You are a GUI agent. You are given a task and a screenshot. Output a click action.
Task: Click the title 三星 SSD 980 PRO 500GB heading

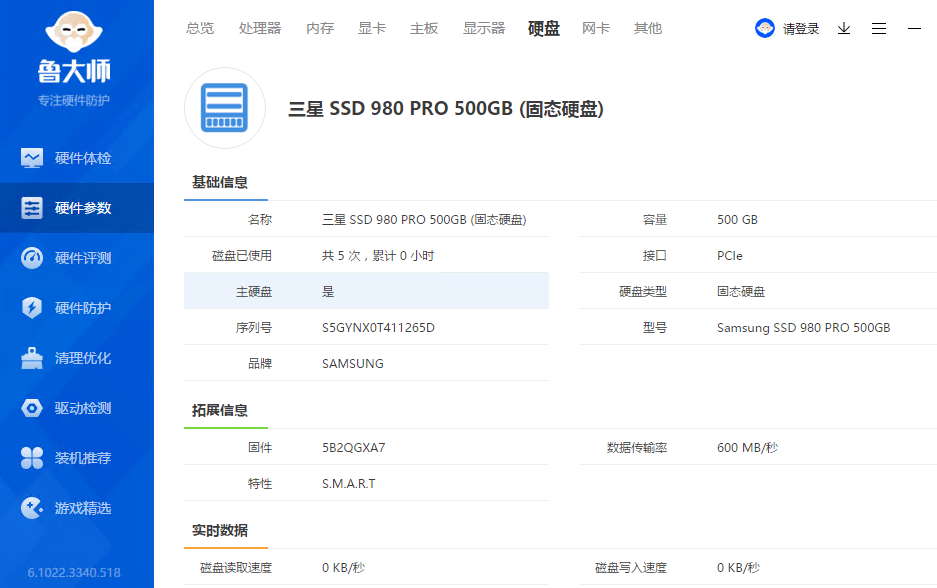point(446,109)
